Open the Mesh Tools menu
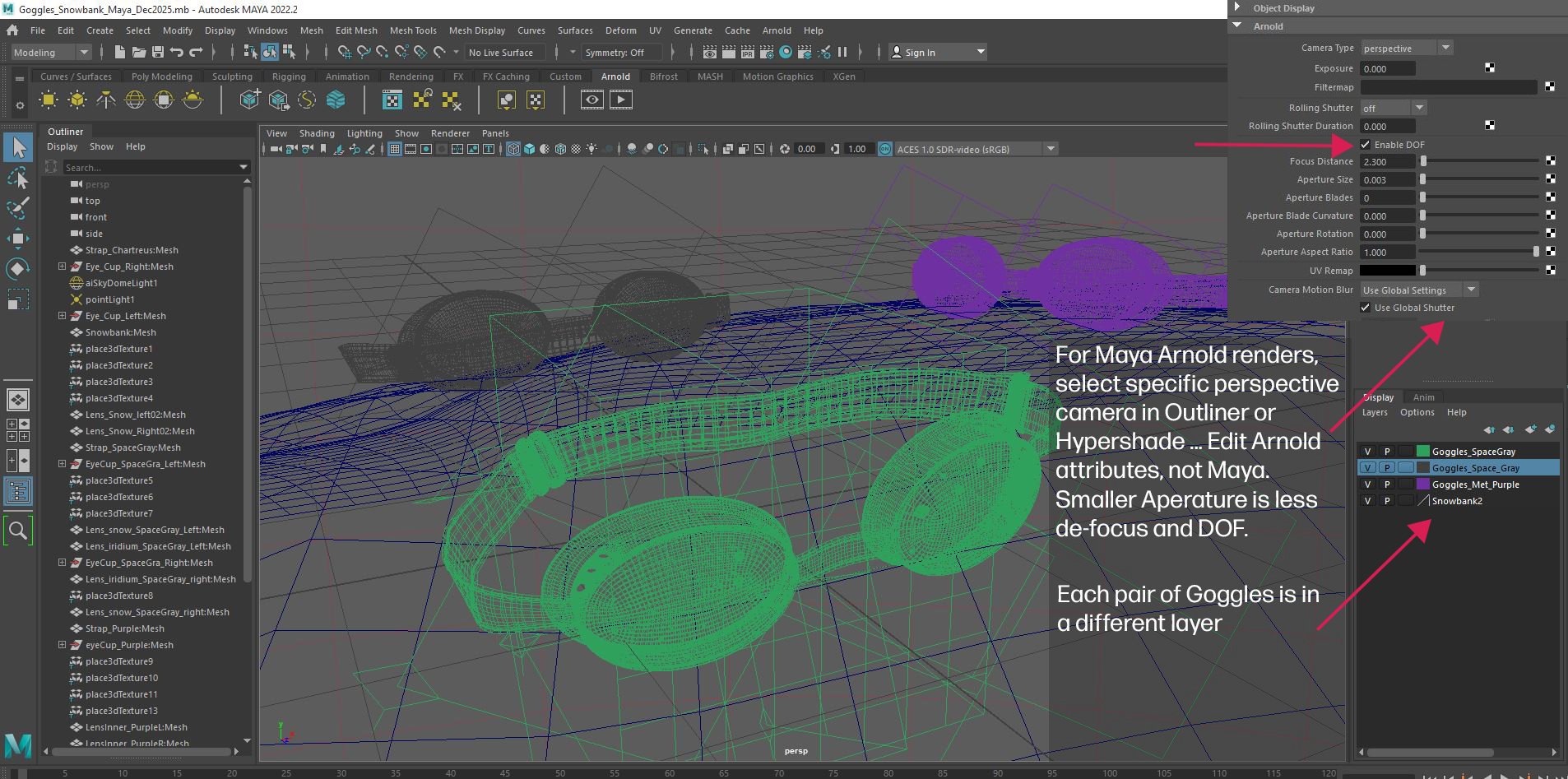Viewport: 1568px width, 779px height. tap(412, 30)
